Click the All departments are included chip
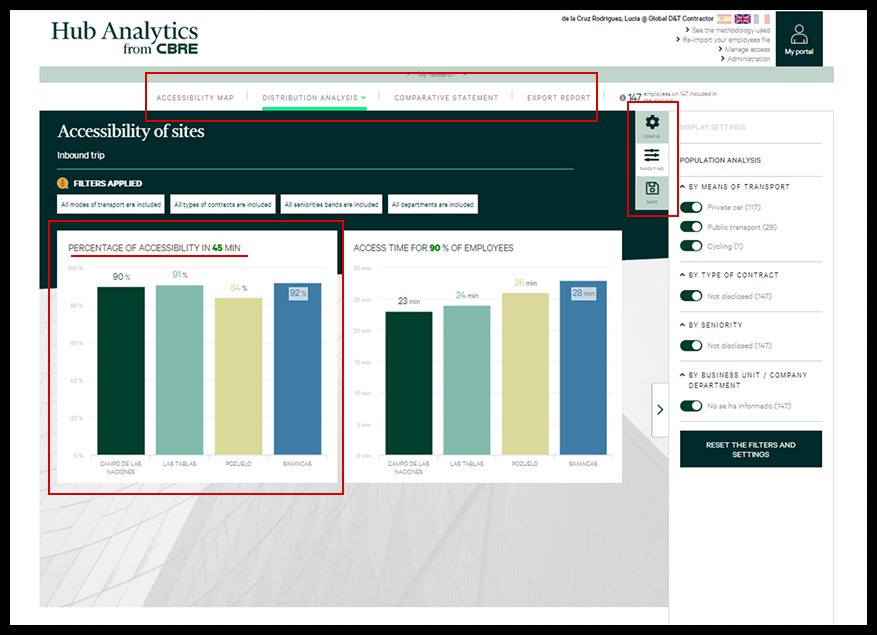The width and height of the screenshot is (877, 635). click(433, 204)
